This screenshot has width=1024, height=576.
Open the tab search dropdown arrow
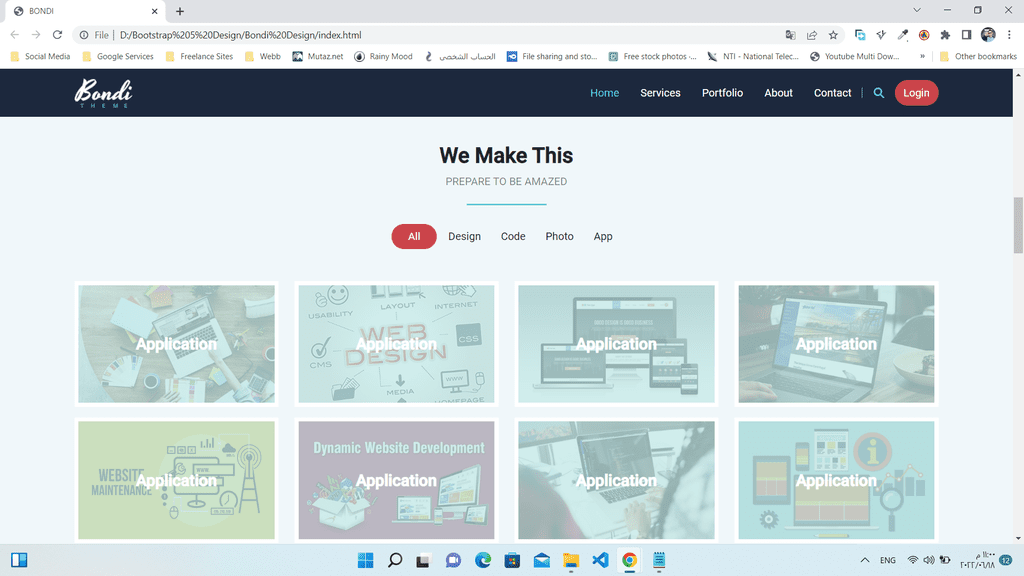[x=917, y=10]
